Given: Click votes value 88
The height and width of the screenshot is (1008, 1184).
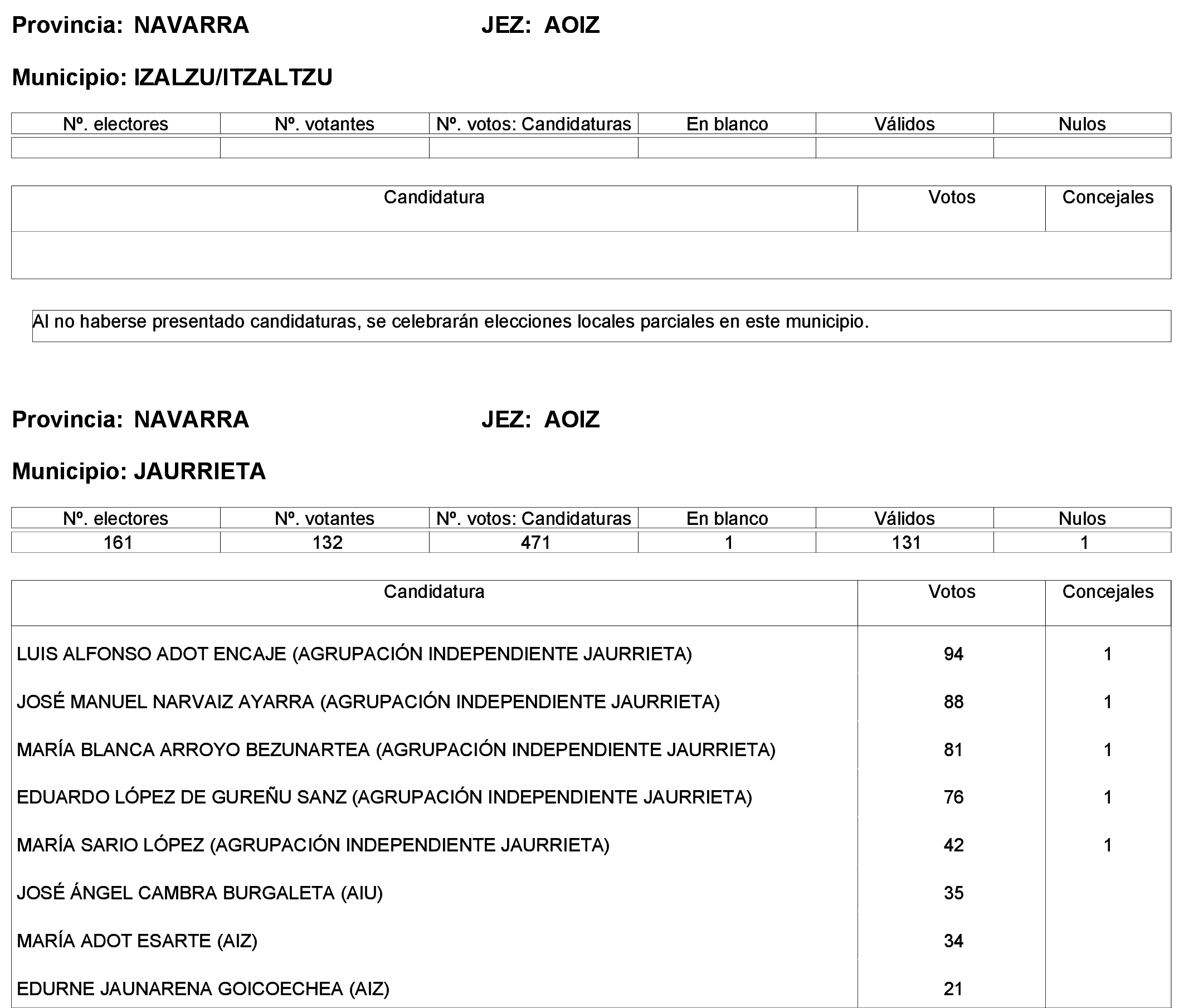Looking at the screenshot, I should (953, 702).
